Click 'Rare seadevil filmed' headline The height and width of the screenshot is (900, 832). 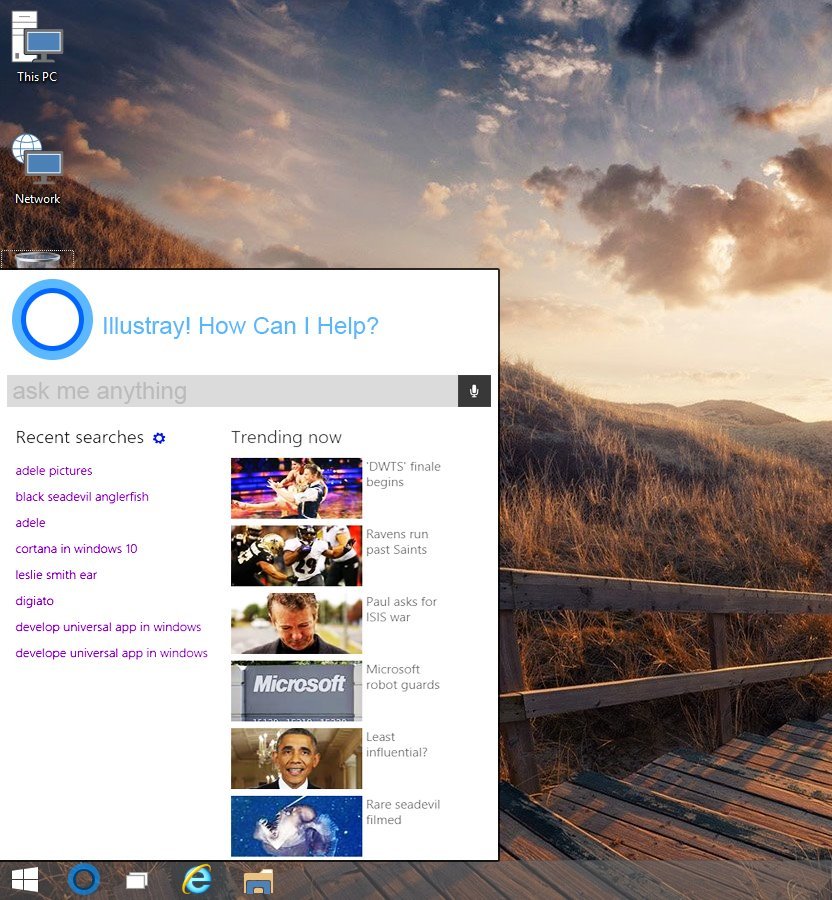[x=403, y=812]
